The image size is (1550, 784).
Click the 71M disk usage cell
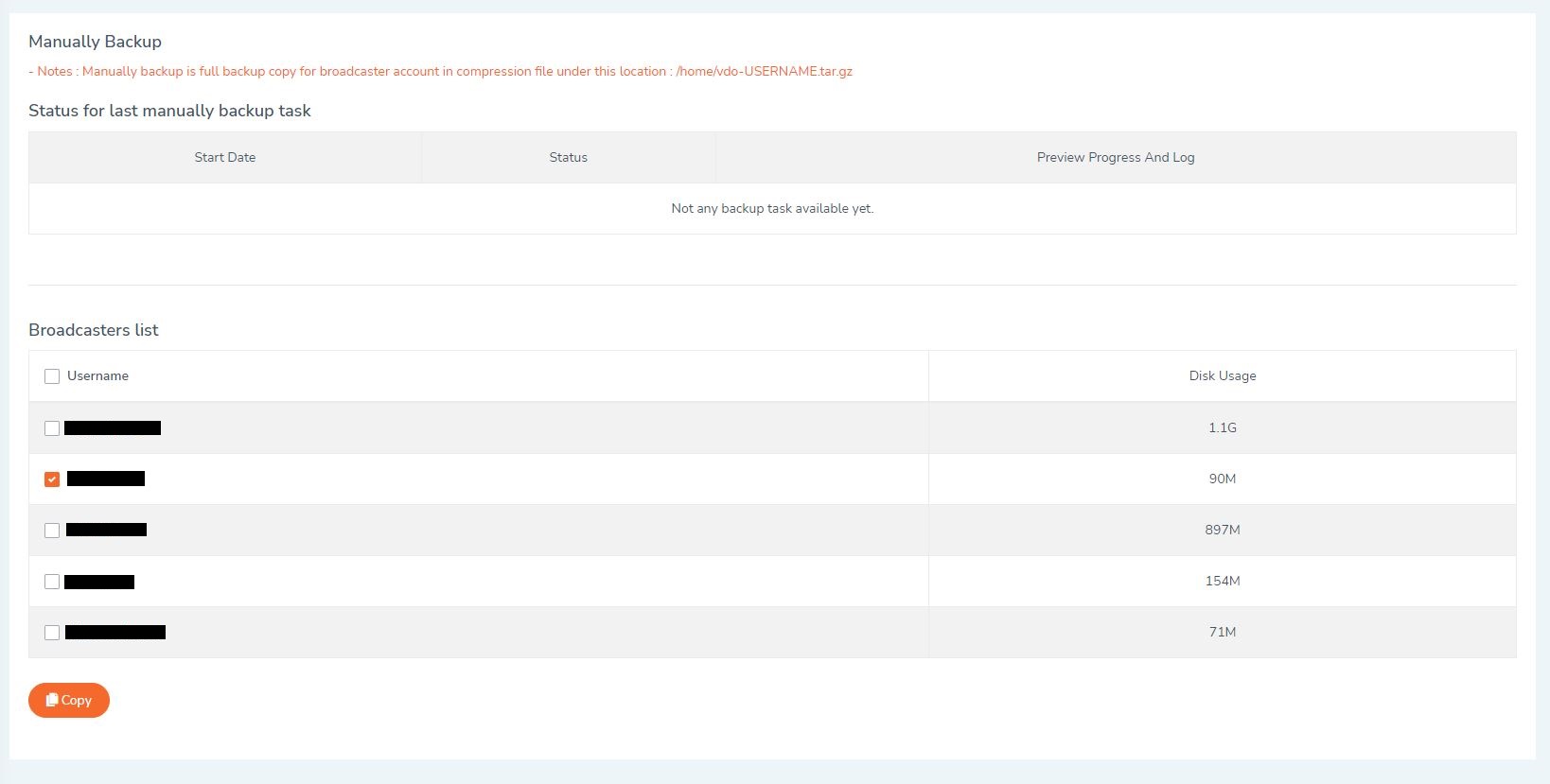pos(1223,632)
